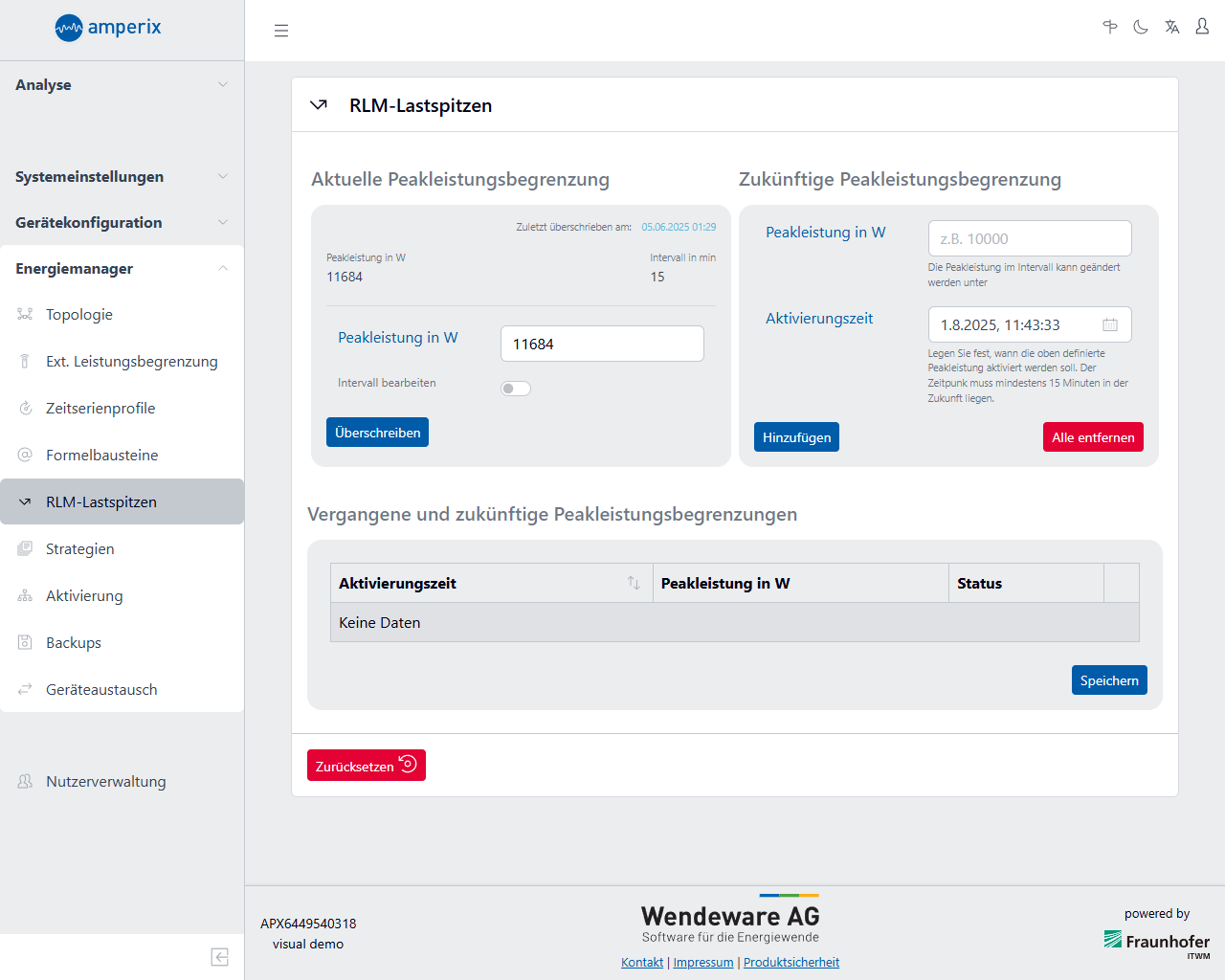Viewport: 1225px width, 980px height.
Task: Toggle dark mode moon icon
Action: click(1141, 28)
